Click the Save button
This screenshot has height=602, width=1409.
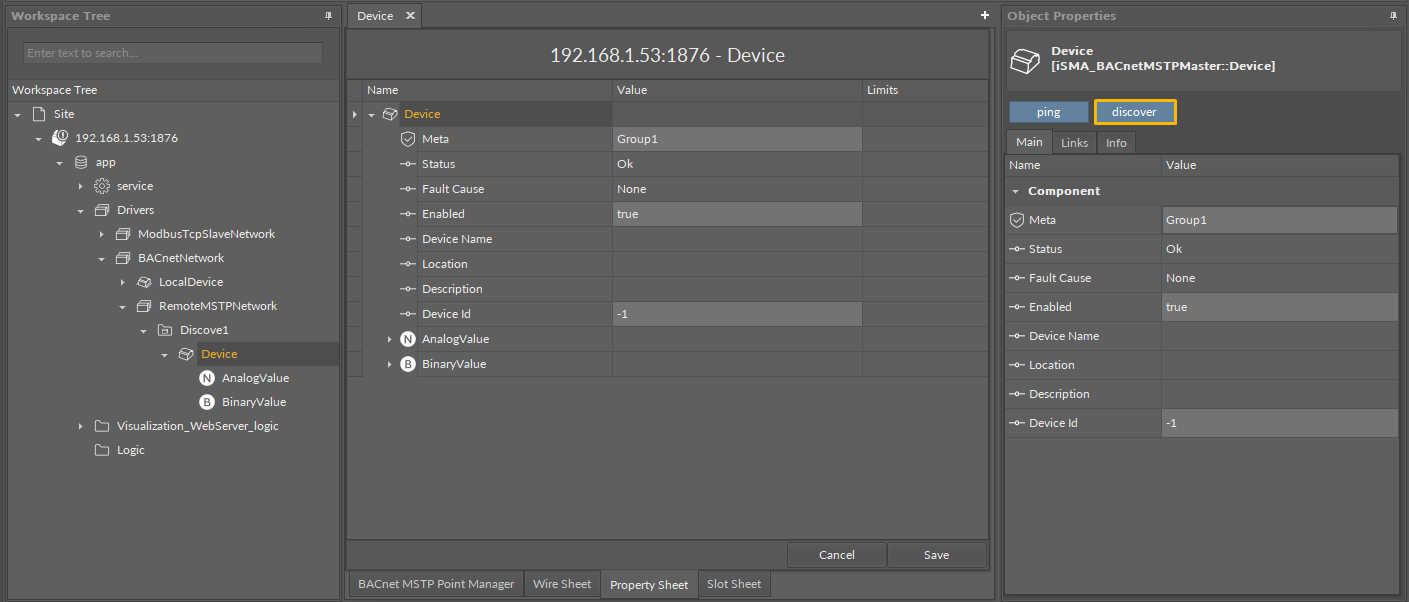(x=936, y=555)
